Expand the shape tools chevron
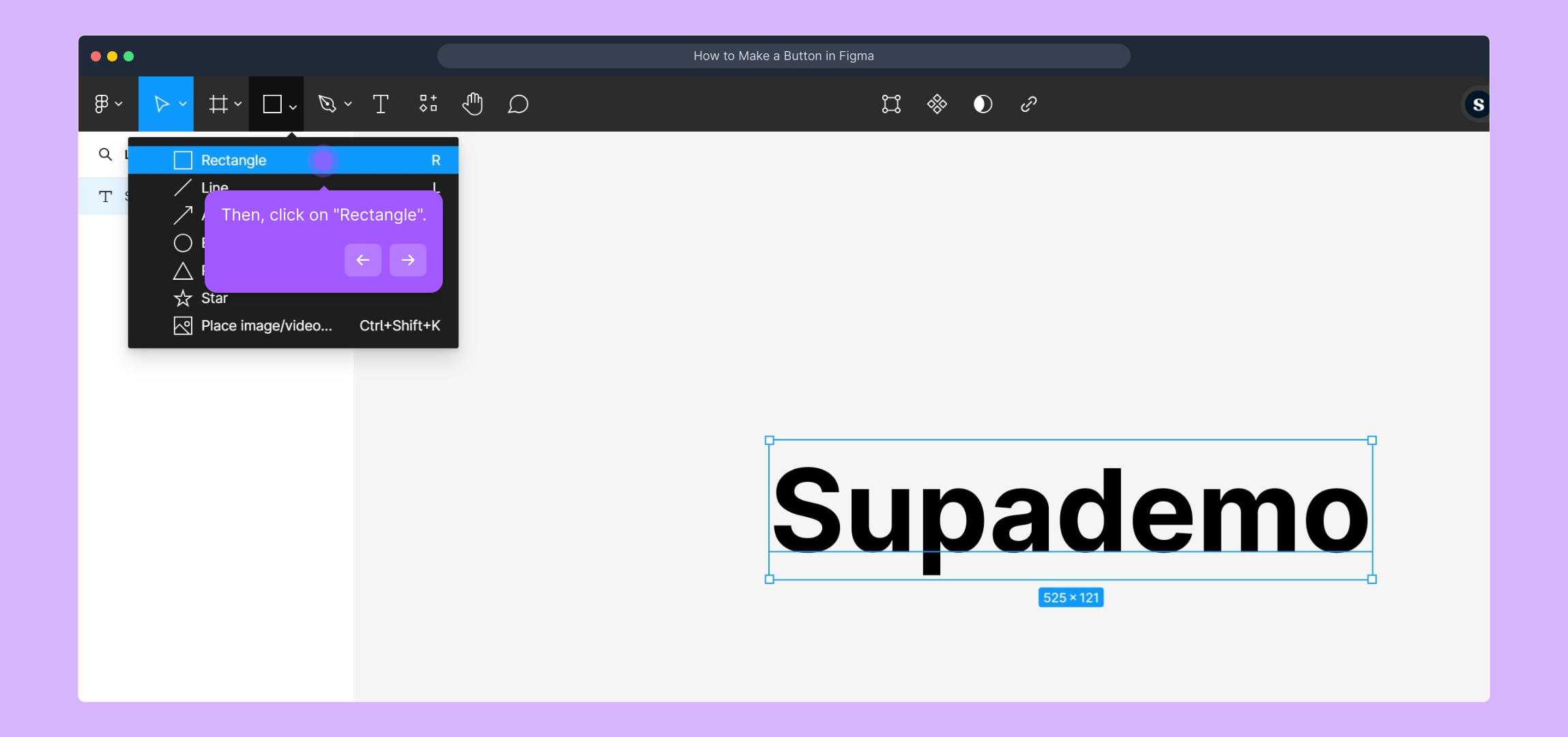The image size is (1568, 737). [x=293, y=107]
